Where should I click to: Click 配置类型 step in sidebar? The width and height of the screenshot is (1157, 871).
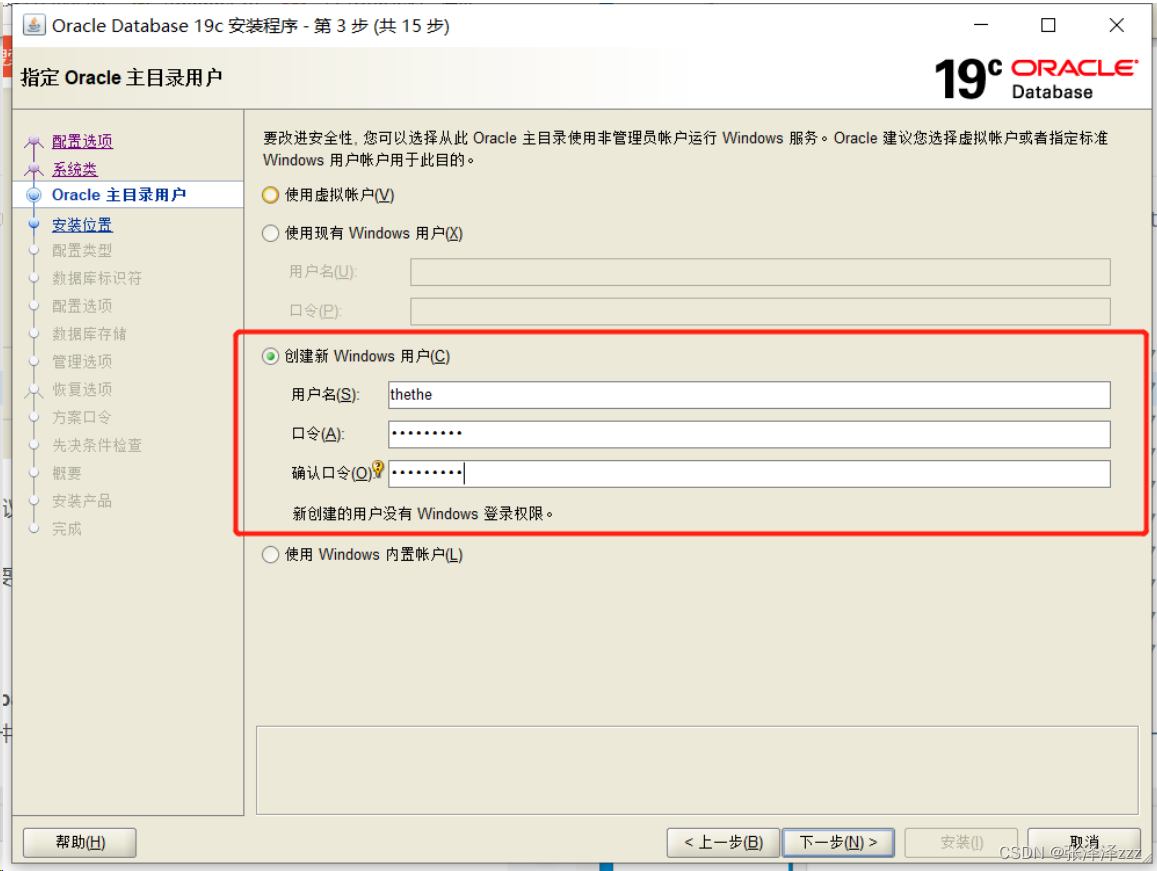[82, 250]
